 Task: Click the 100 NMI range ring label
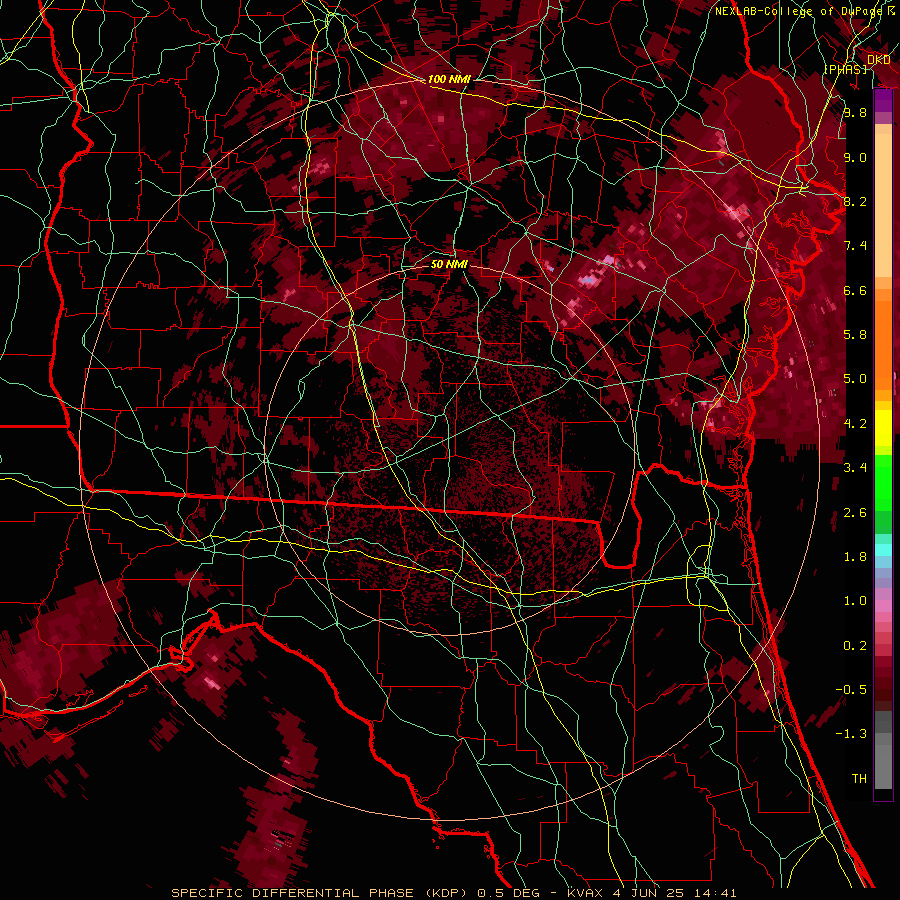[x=449, y=79]
